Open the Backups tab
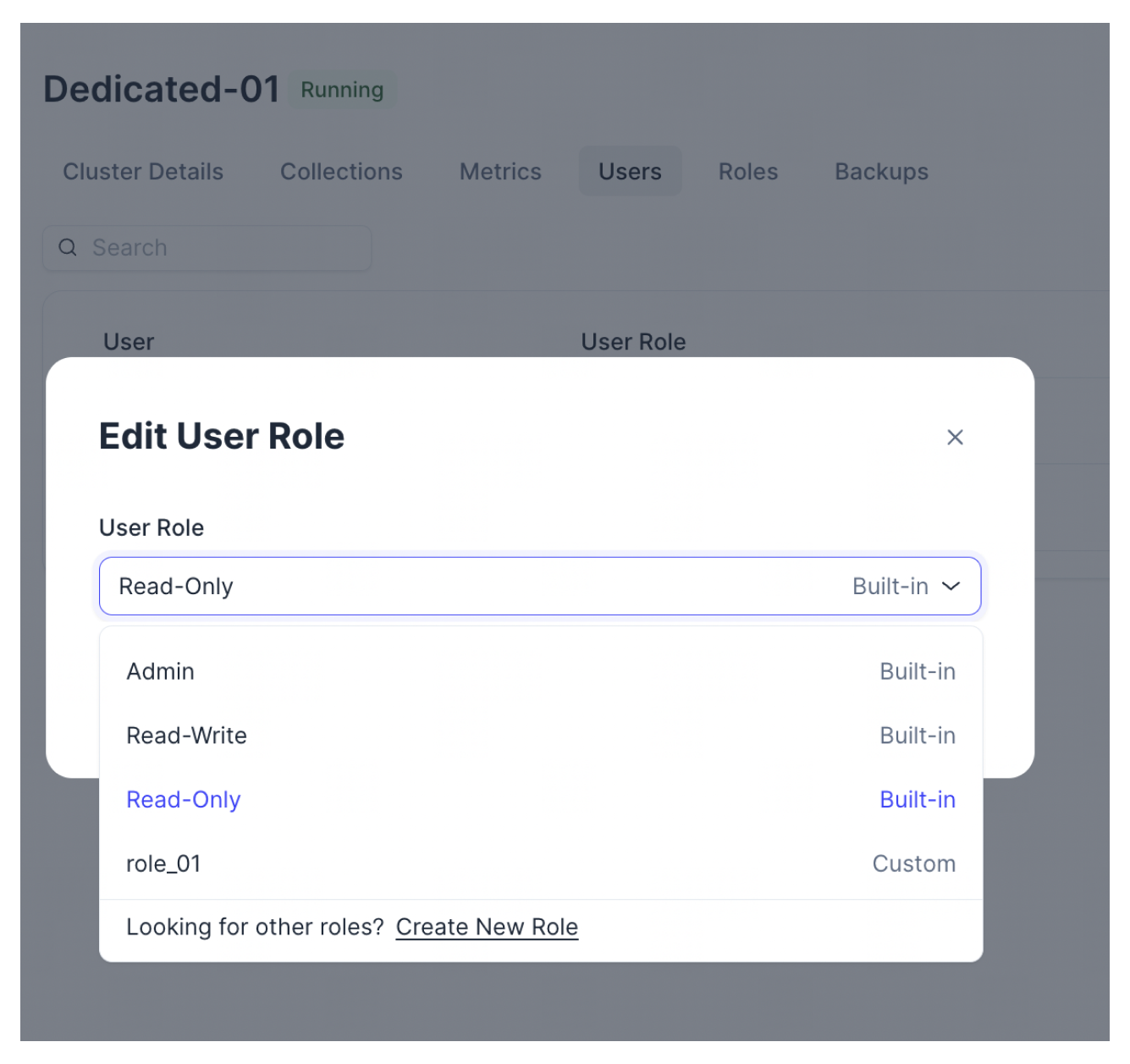The image size is (1130, 1064). 881,172
